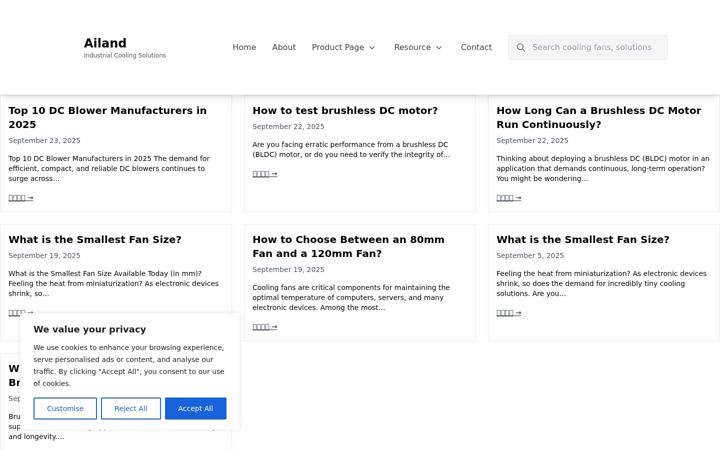Click the Reject All cookies button

(x=131, y=408)
